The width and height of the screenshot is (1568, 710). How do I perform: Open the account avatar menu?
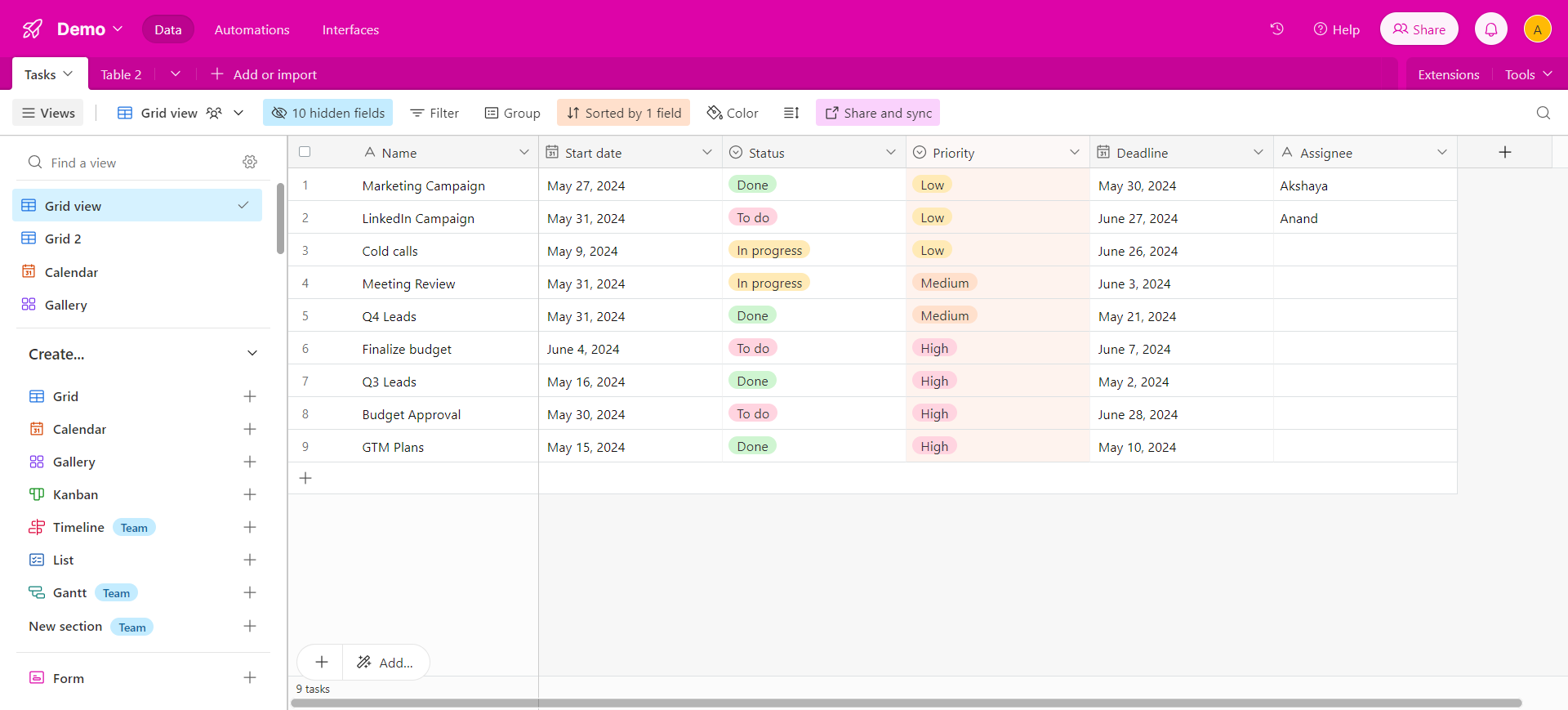point(1538,29)
